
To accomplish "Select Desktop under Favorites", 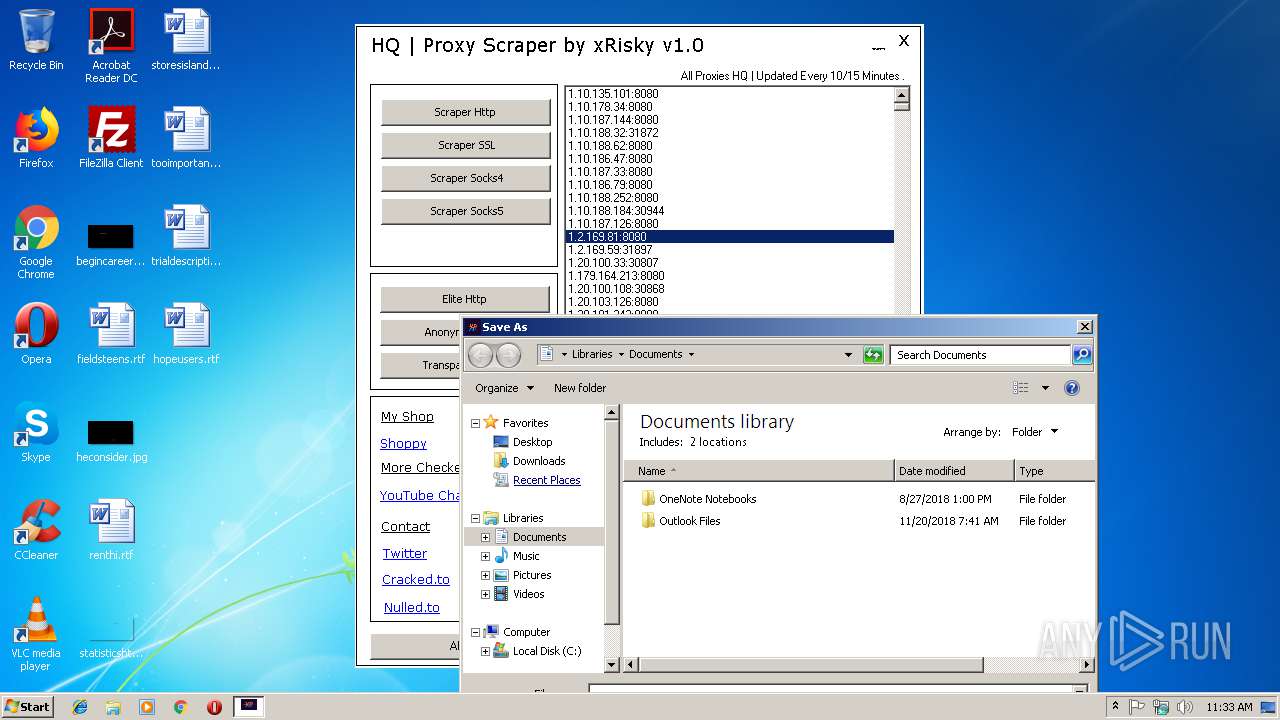I will pos(532,442).
